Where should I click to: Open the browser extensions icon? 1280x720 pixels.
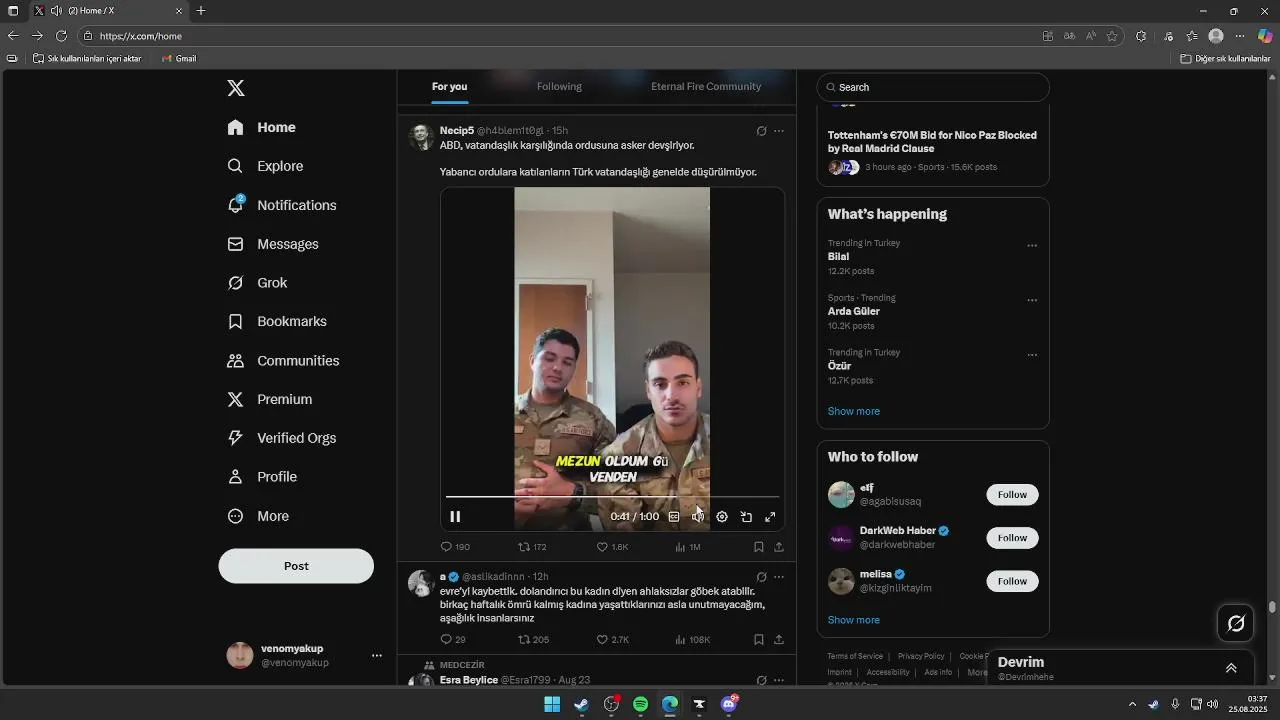pyautogui.click(x=1141, y=36)
